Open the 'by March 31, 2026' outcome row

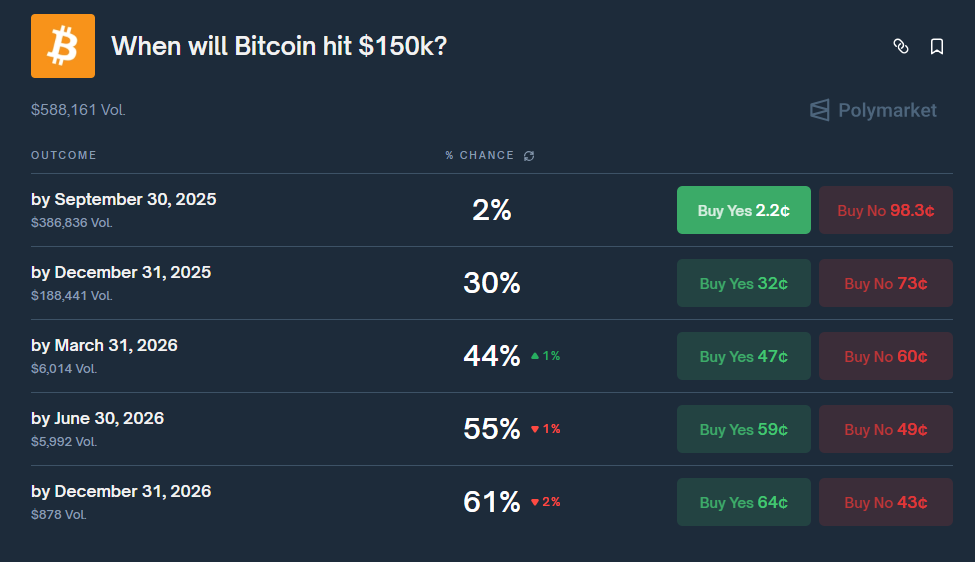pyautogui.click(x=104, y=345)
